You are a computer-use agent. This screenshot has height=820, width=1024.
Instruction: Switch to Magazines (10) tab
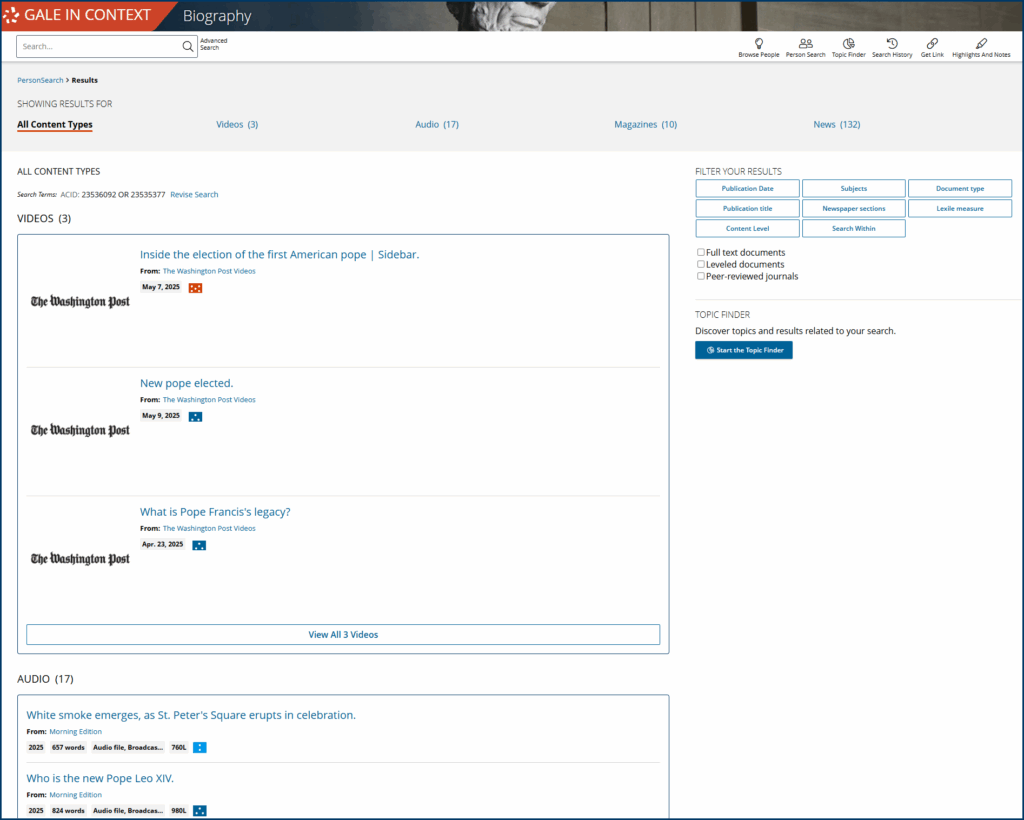coord(645,125)
